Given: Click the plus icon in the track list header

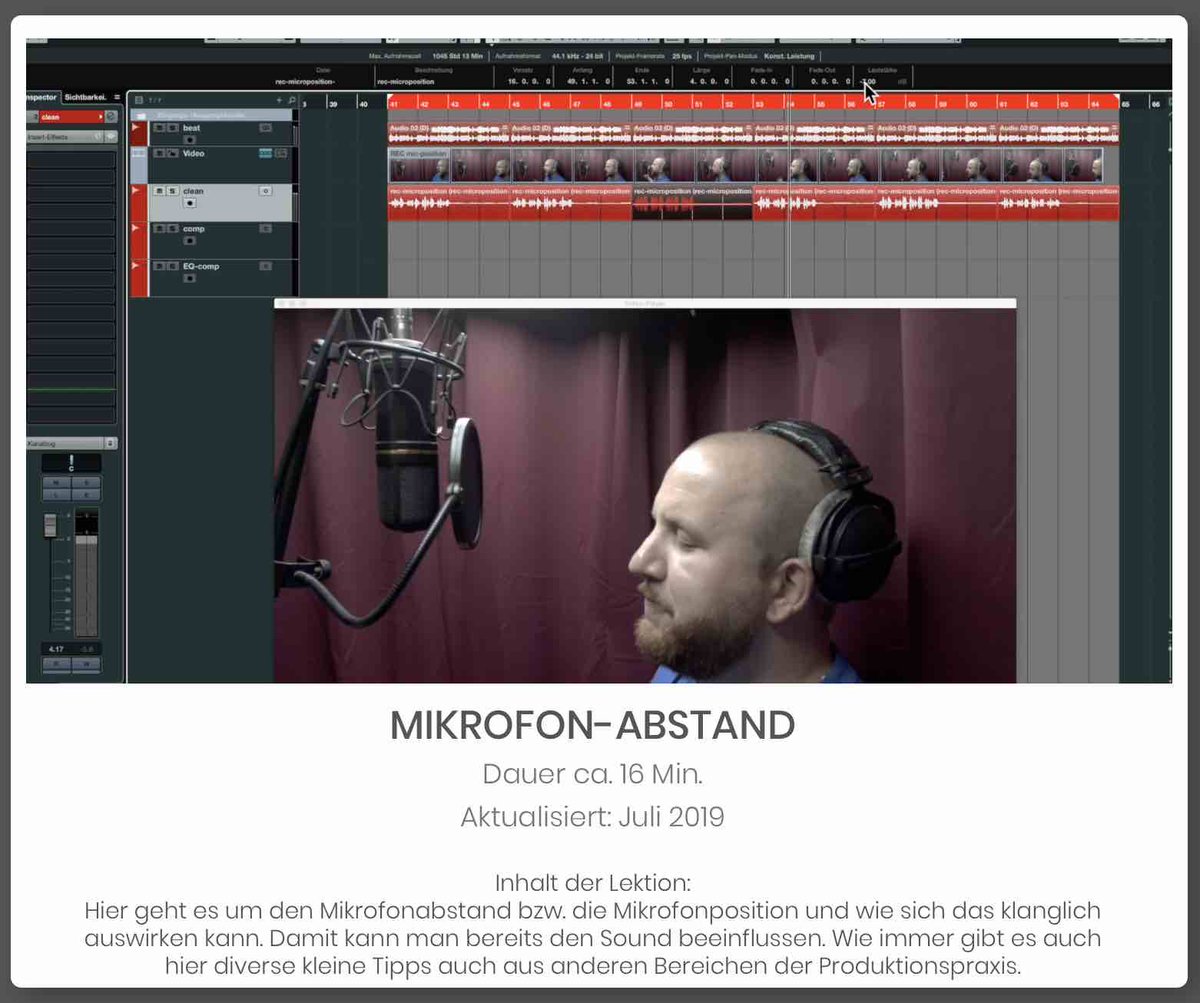Looking at the screenshot, I should (x=279, y=99).
